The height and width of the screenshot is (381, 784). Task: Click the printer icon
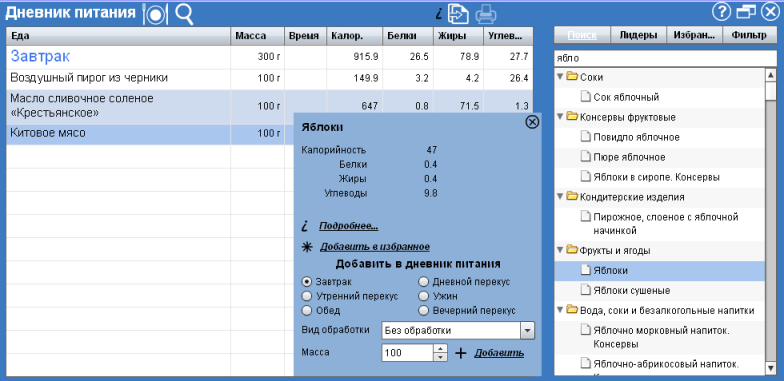(x=486, y=14)
